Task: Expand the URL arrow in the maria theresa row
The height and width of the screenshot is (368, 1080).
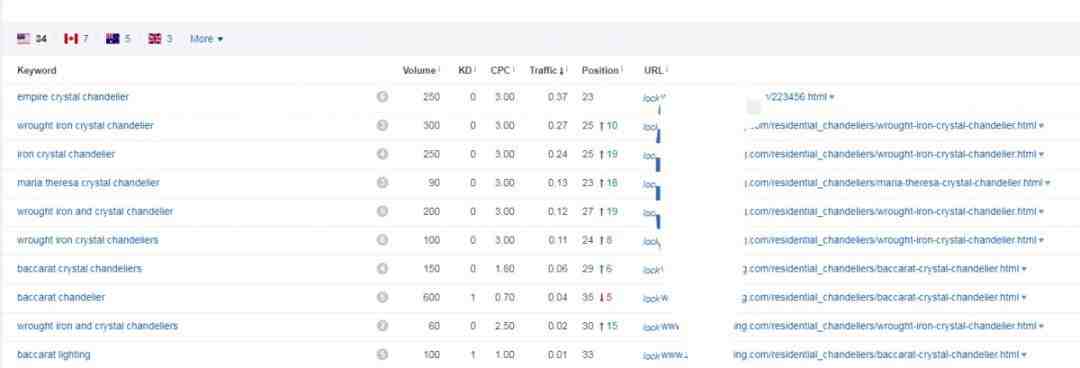Action: [x=1048, y=183]
